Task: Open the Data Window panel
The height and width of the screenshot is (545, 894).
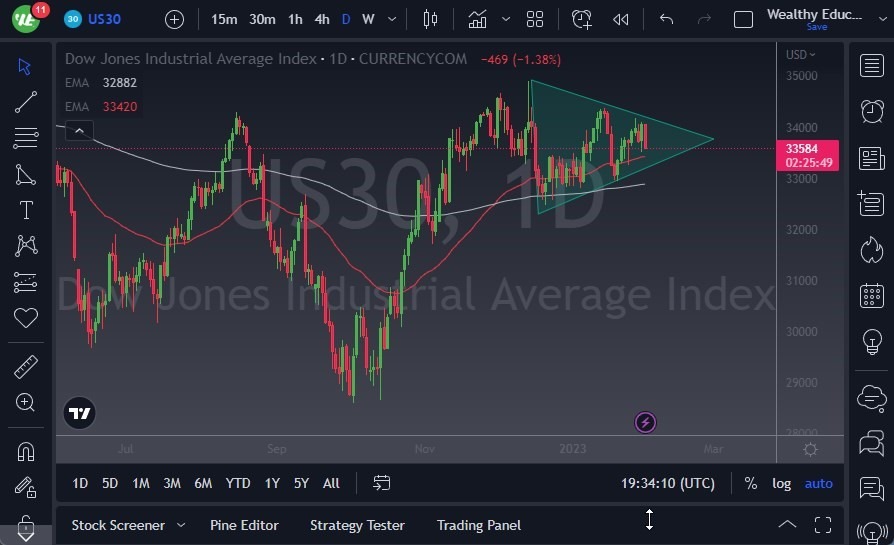Action: [x=872, y=204]
